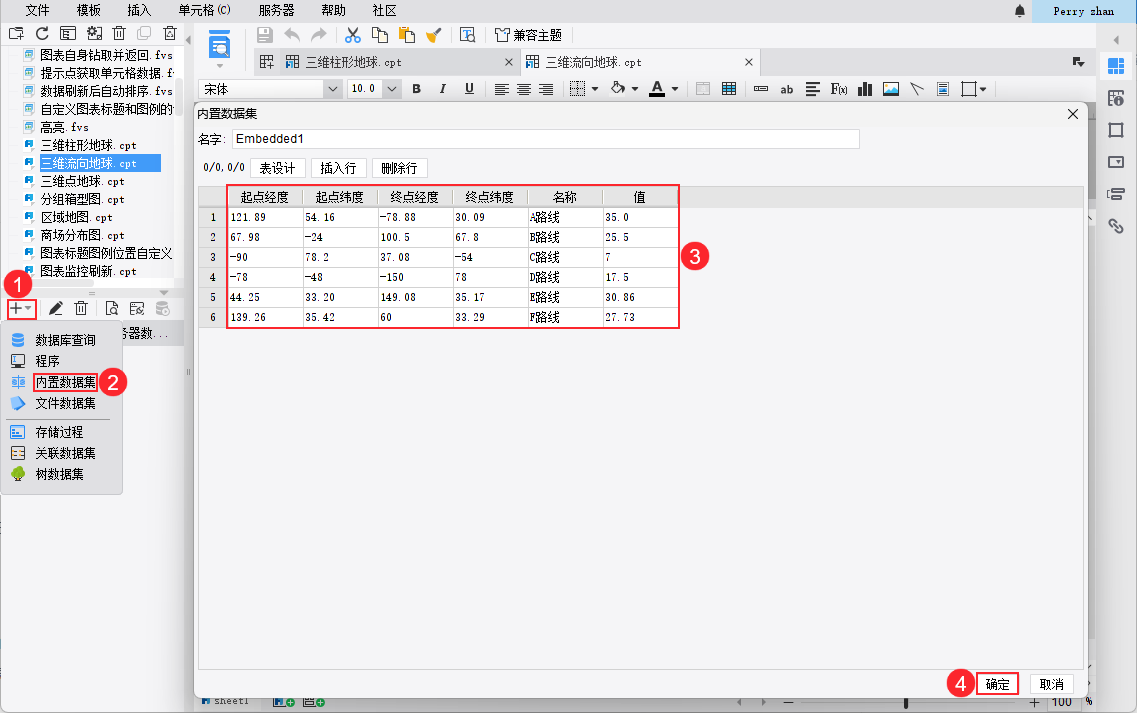Select 内置数据集 from the dataset menu
This screenshot has width=1137, height=713.
[x=65, y=382]
